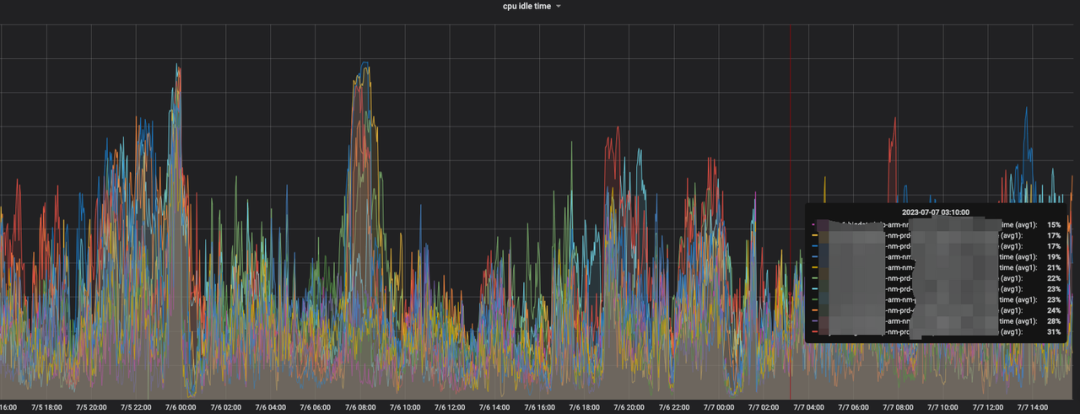Click the red series marker on the 31% row

click(813, 332)
